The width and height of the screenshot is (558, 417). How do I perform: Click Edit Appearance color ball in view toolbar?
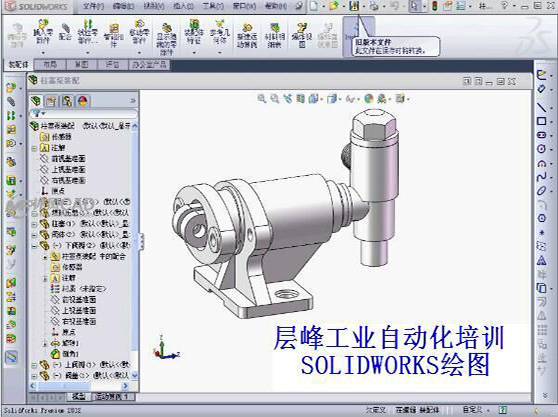[369, 99]
